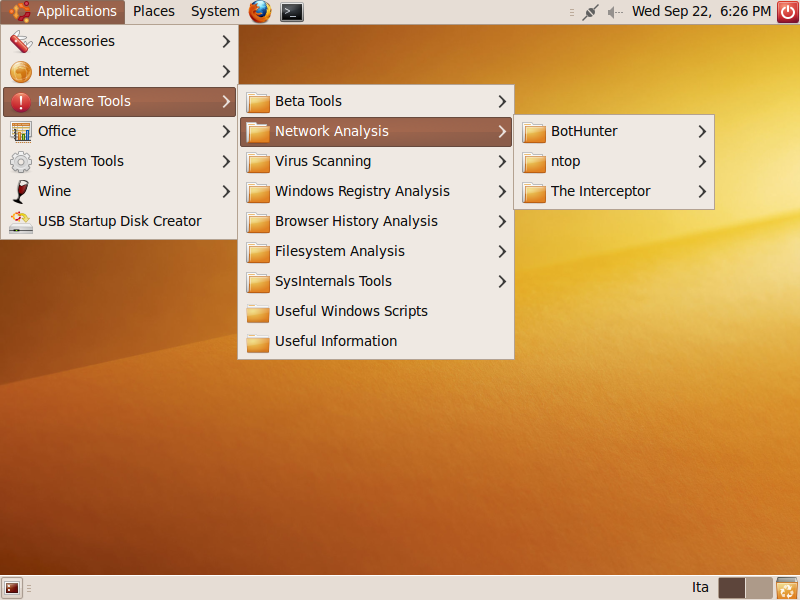
Task: Open the Wine submenu
Action: (119, 192)
